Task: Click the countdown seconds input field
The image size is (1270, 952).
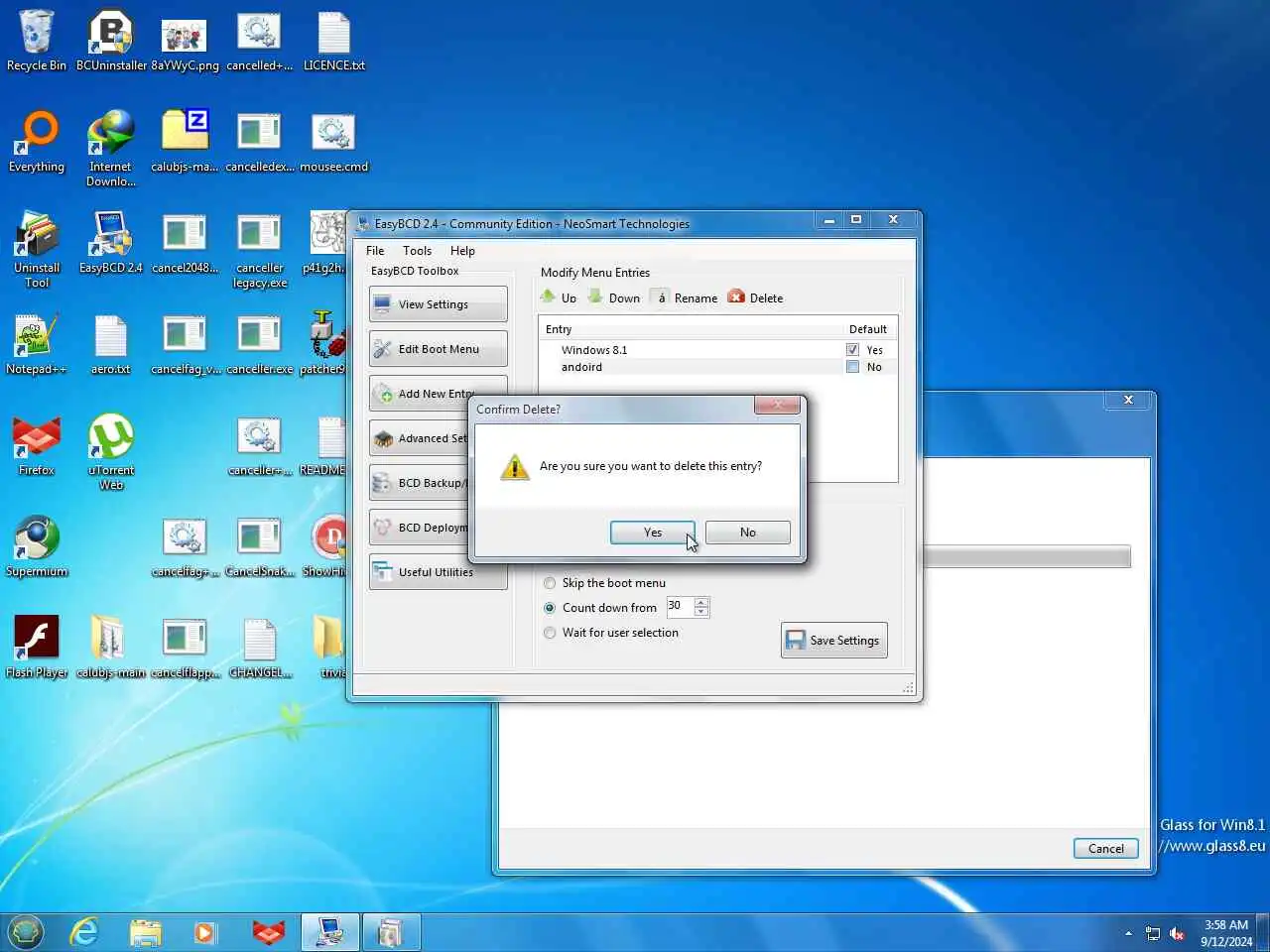Action: (x=679, y=606)
